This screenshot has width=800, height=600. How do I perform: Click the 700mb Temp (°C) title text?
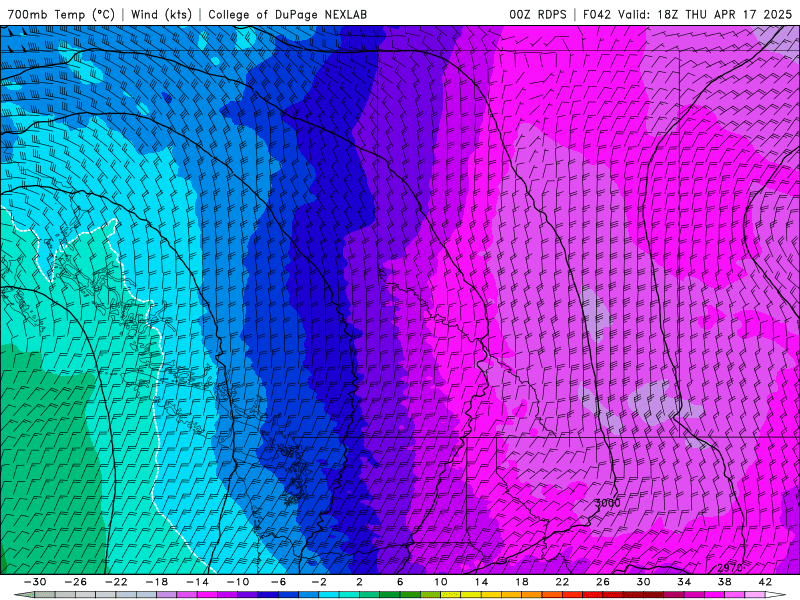click(61, 14)
